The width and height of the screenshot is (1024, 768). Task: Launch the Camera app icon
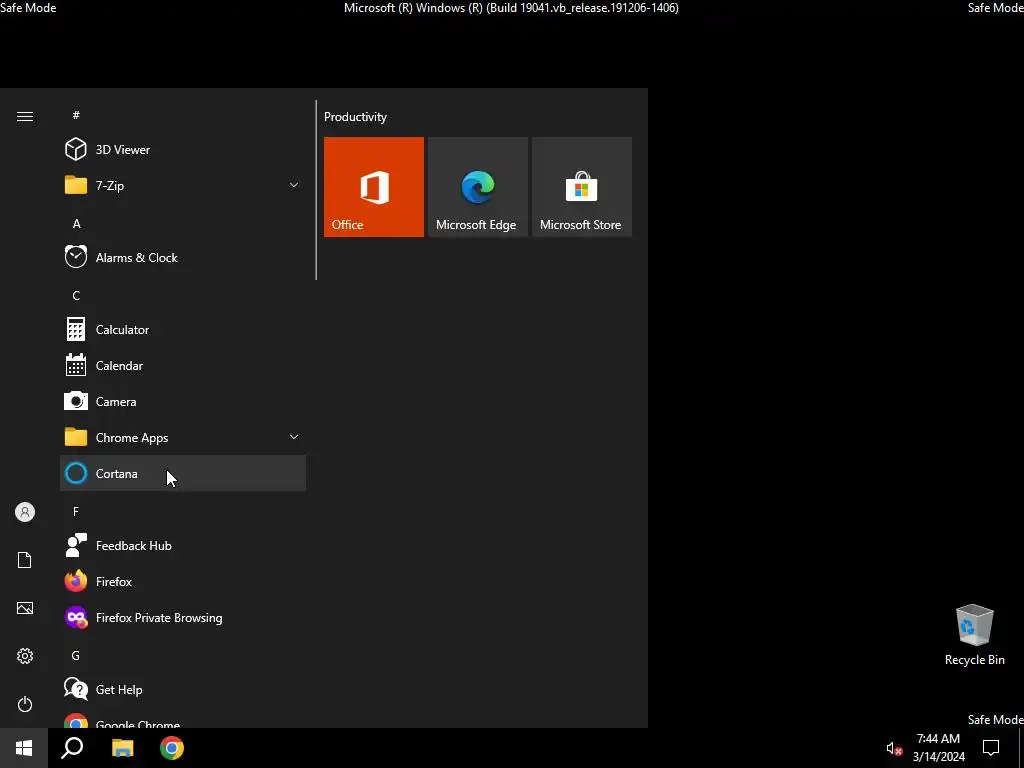(x=76, y=401)
